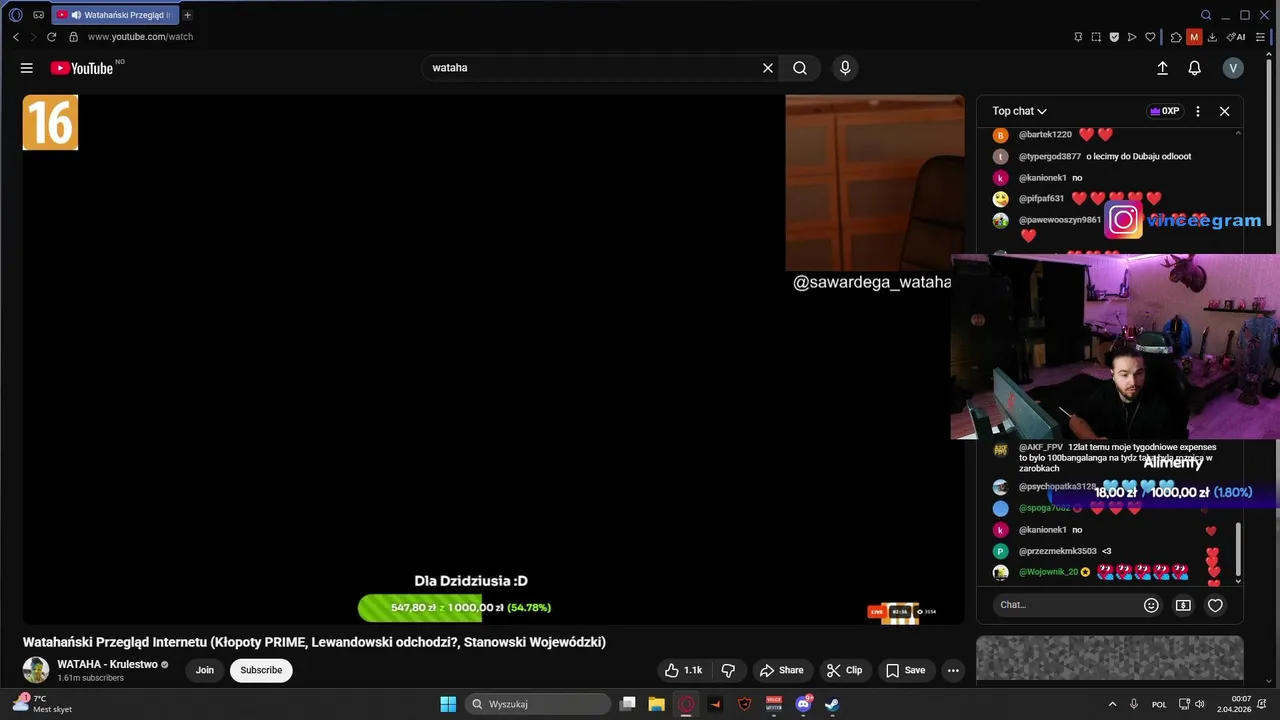This screenshot has height=720, width=1280.
Task: Save video to a playlist
Action: click(905, 670)
